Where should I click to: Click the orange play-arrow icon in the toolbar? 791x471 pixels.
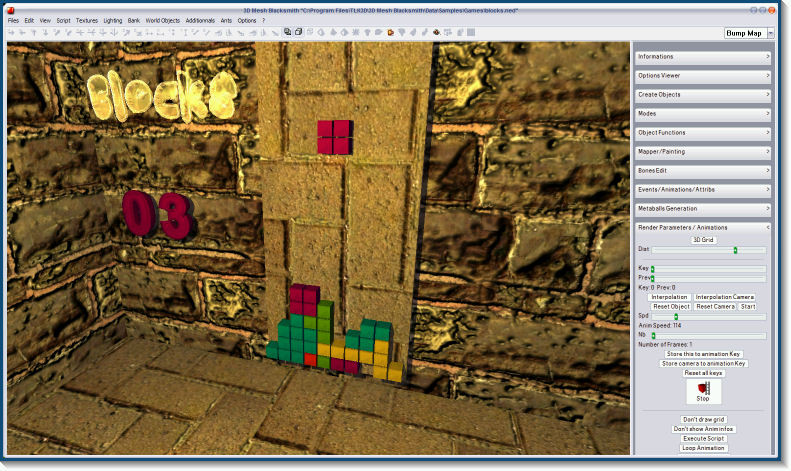coord(390,32)
